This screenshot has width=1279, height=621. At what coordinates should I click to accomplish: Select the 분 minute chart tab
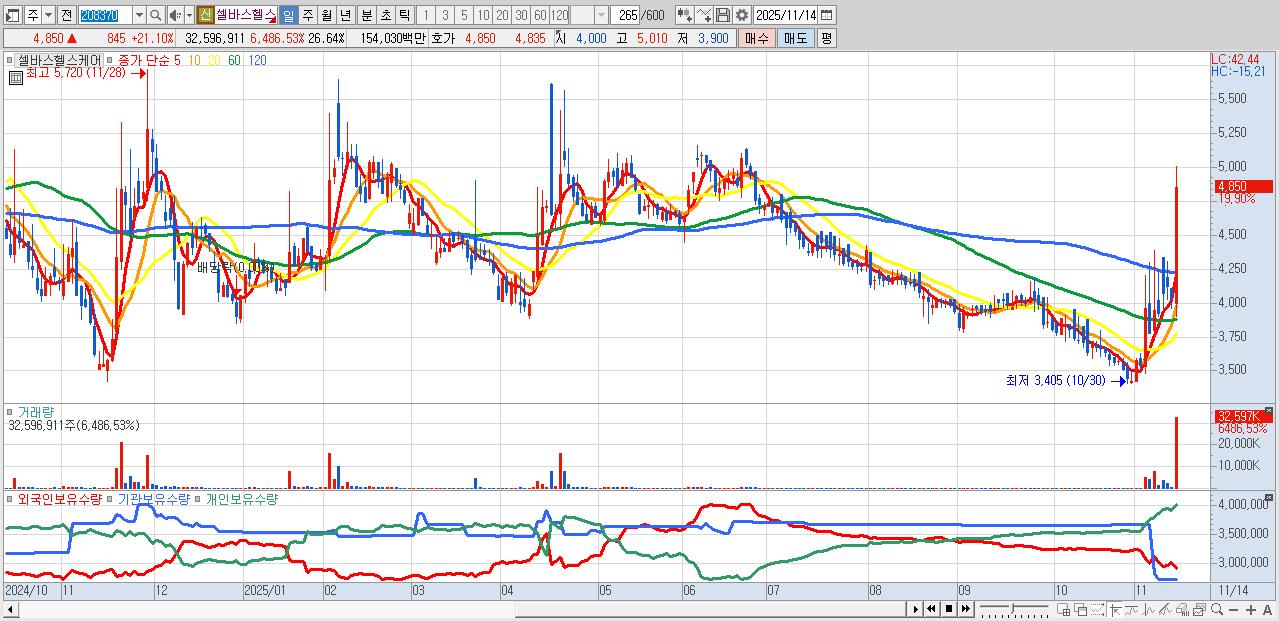click(x=366, y=15)
